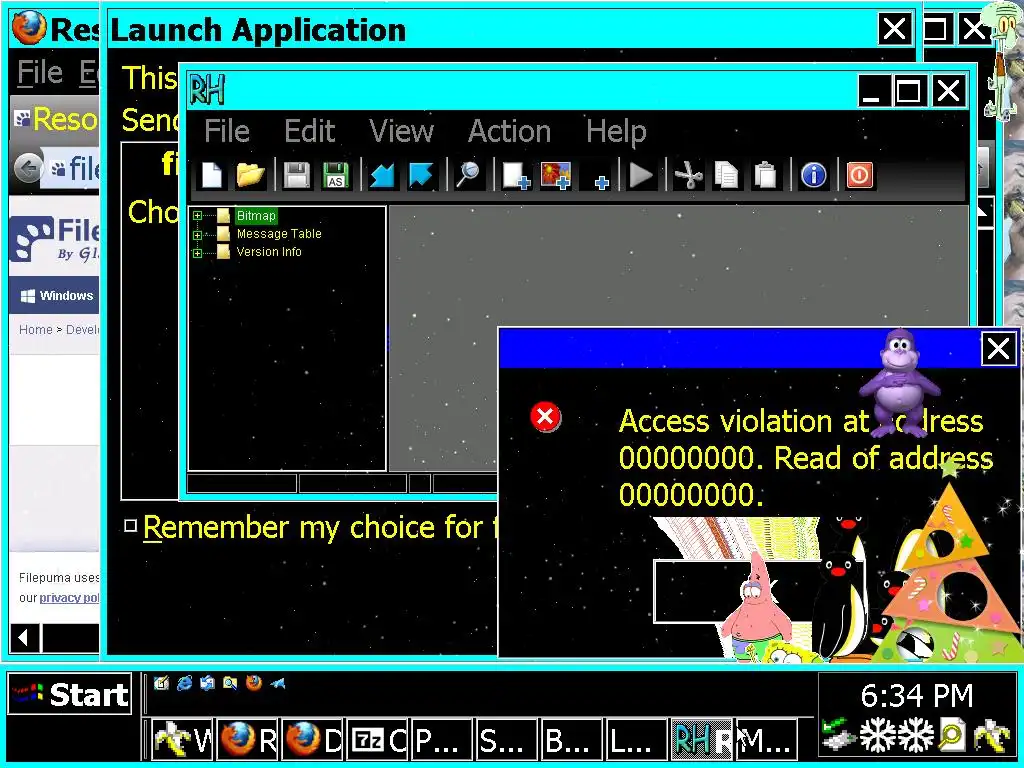Viewport: 1024px width, 768px height.
Task: Click the green check Safely Remove tray icon
Action: point(837,735)
